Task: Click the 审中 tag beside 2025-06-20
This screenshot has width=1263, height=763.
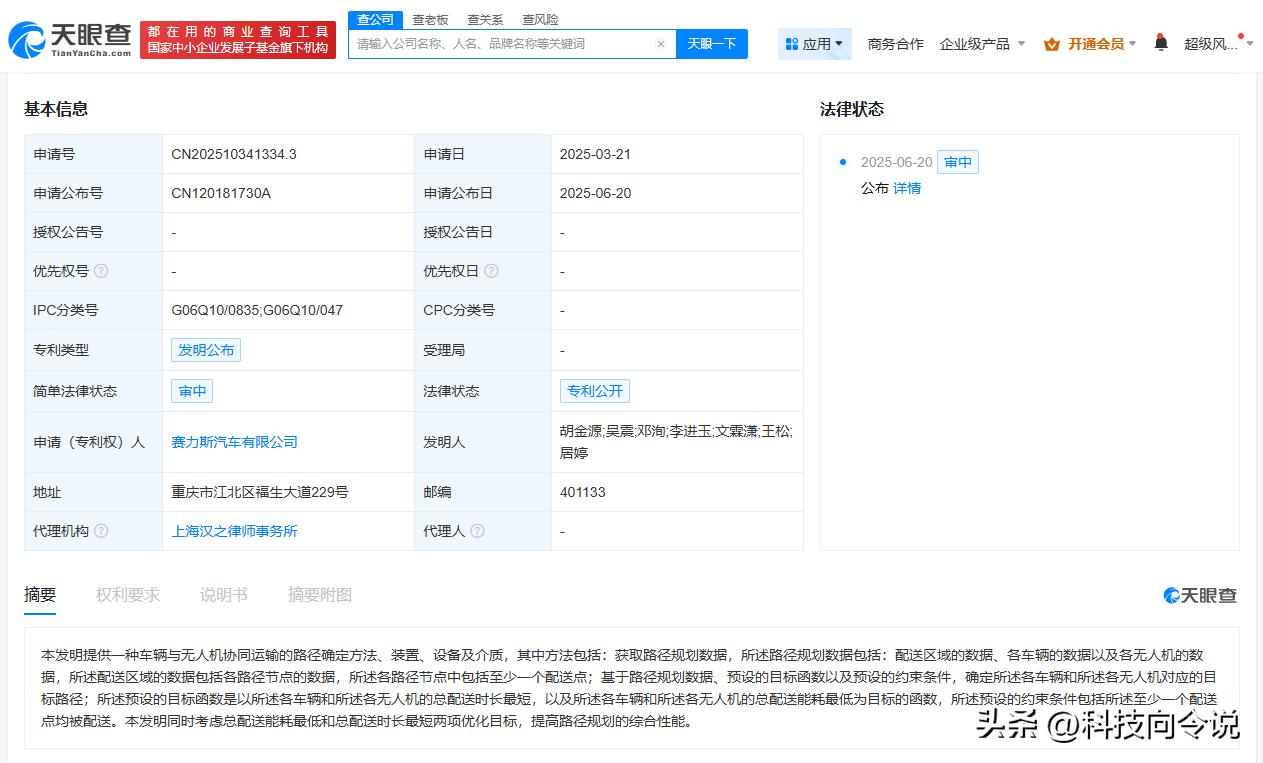Action: click(x=958, y=162)
